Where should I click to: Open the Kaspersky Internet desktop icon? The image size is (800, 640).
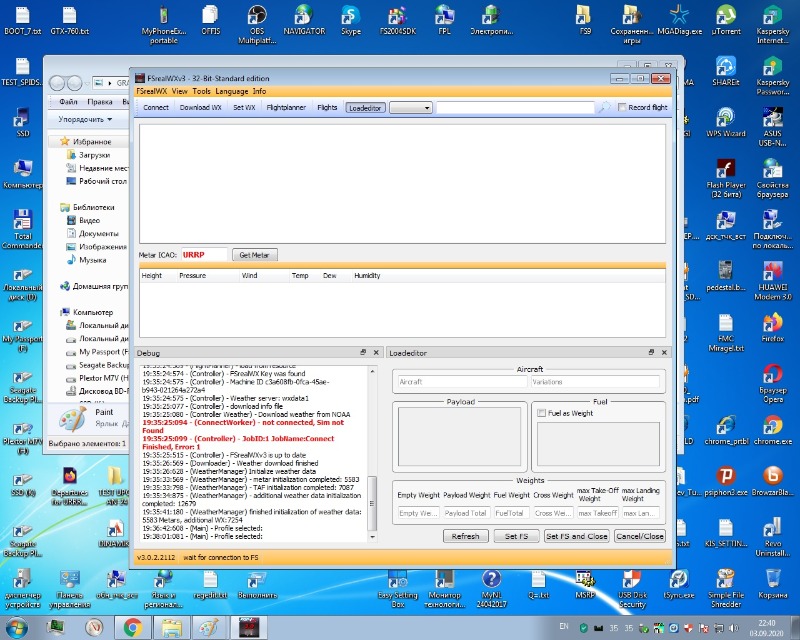click(772, 24)
